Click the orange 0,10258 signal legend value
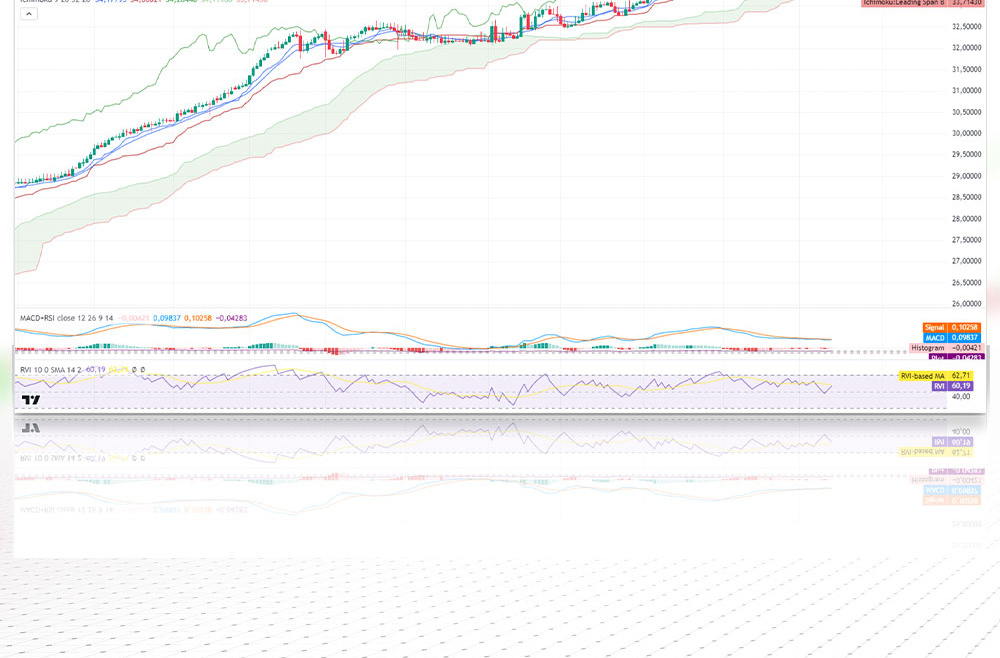 point(200,319)
